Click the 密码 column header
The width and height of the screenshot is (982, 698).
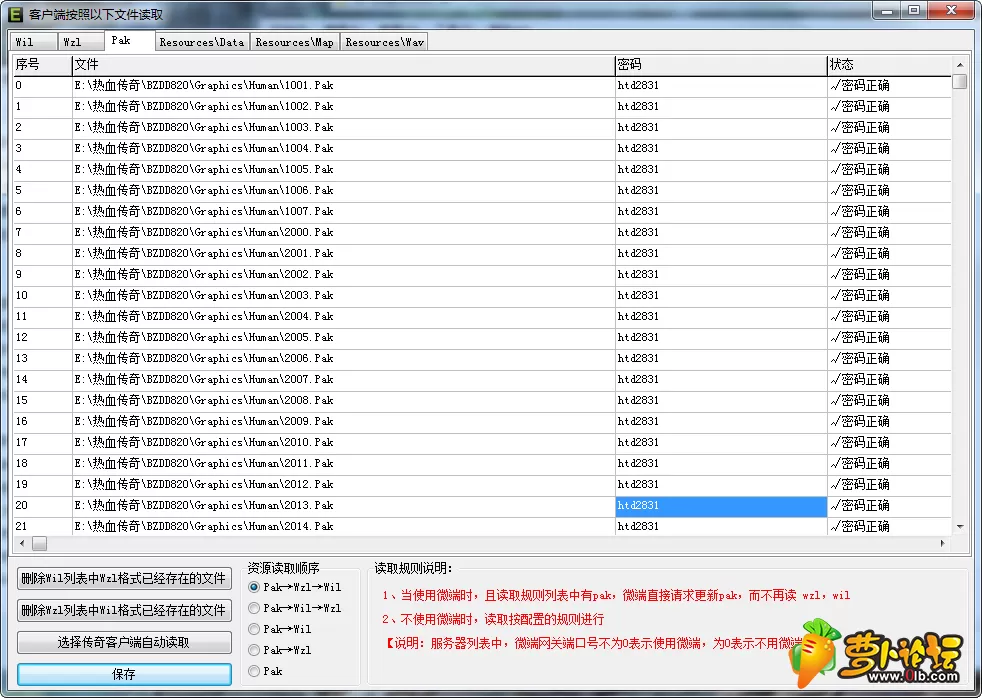click(721, 64)
